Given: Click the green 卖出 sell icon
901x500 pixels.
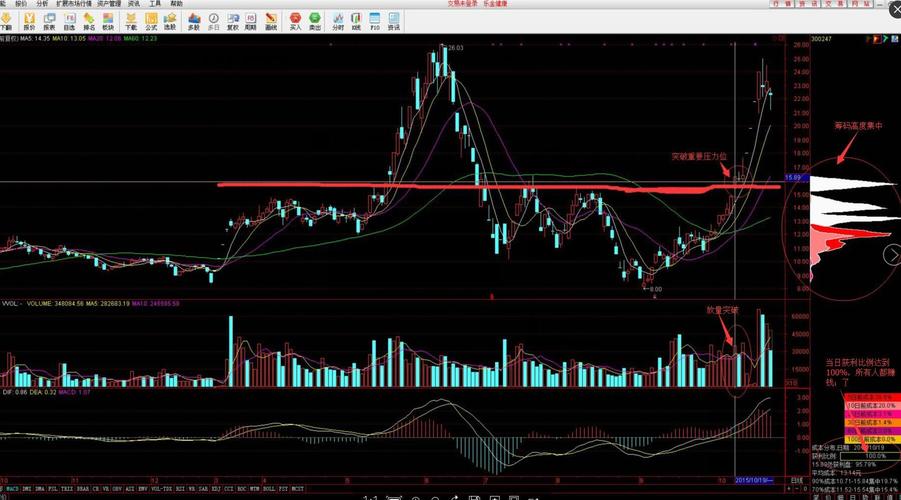Looking at the screenshot, I should point(315,22).
